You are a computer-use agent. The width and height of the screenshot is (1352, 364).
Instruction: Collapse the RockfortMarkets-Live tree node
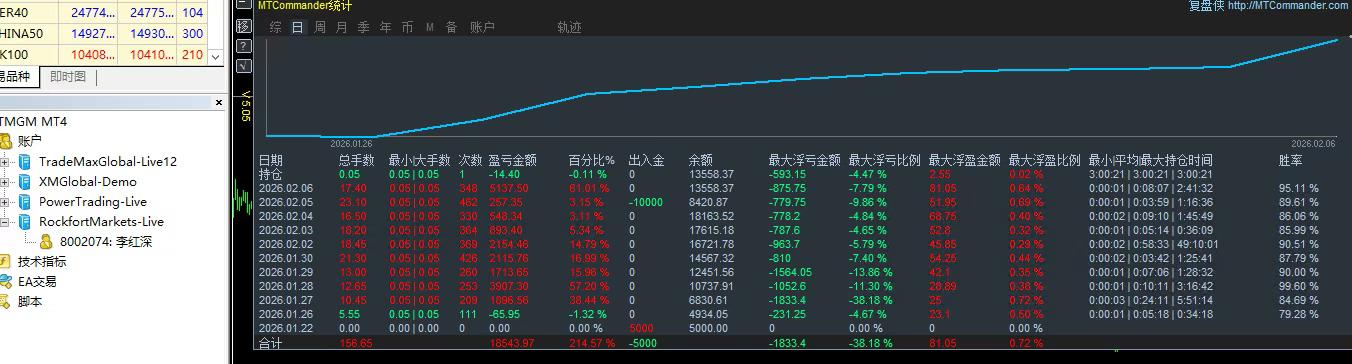(5, 222)
